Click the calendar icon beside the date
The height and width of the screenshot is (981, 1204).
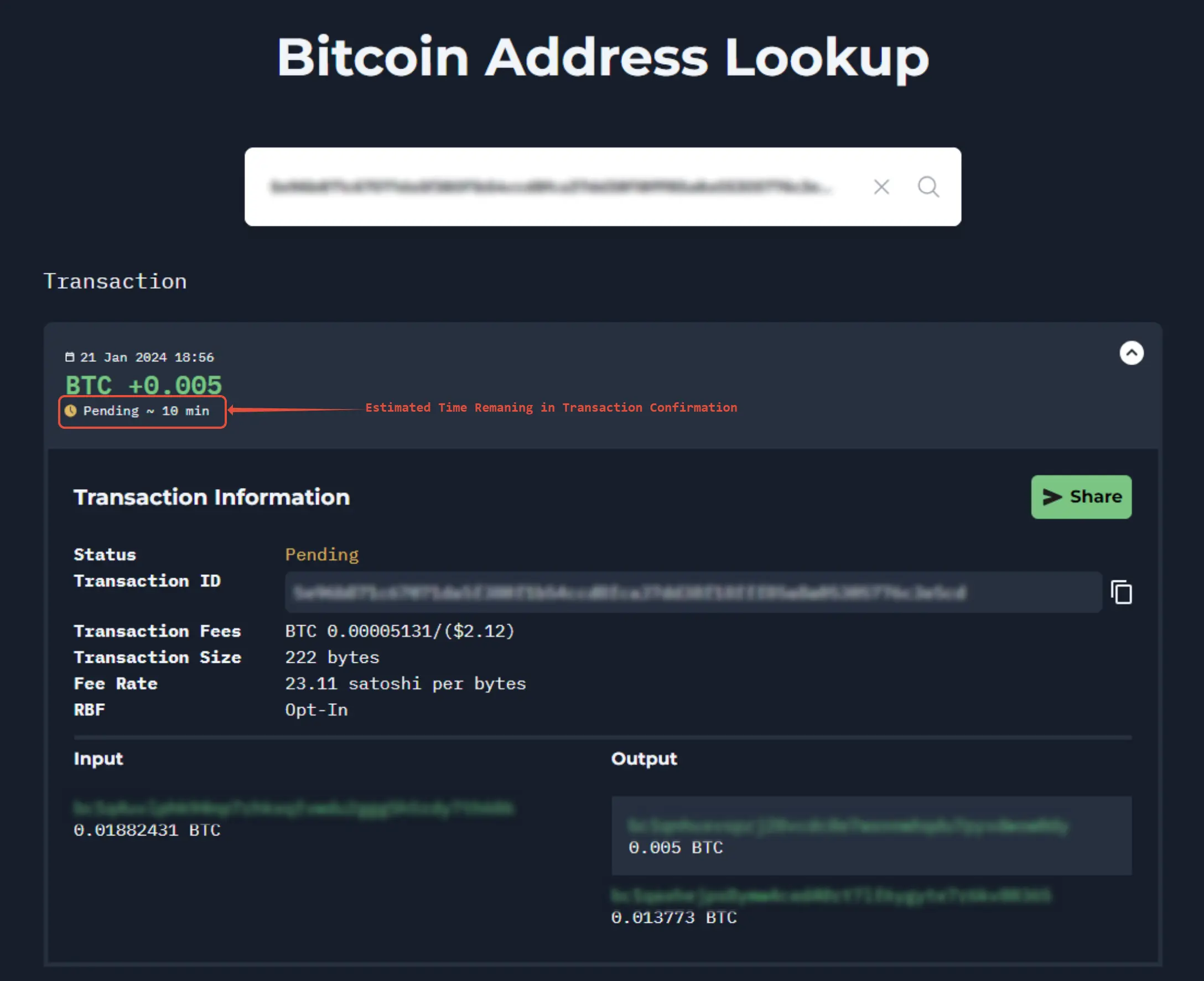coord(70,357)
